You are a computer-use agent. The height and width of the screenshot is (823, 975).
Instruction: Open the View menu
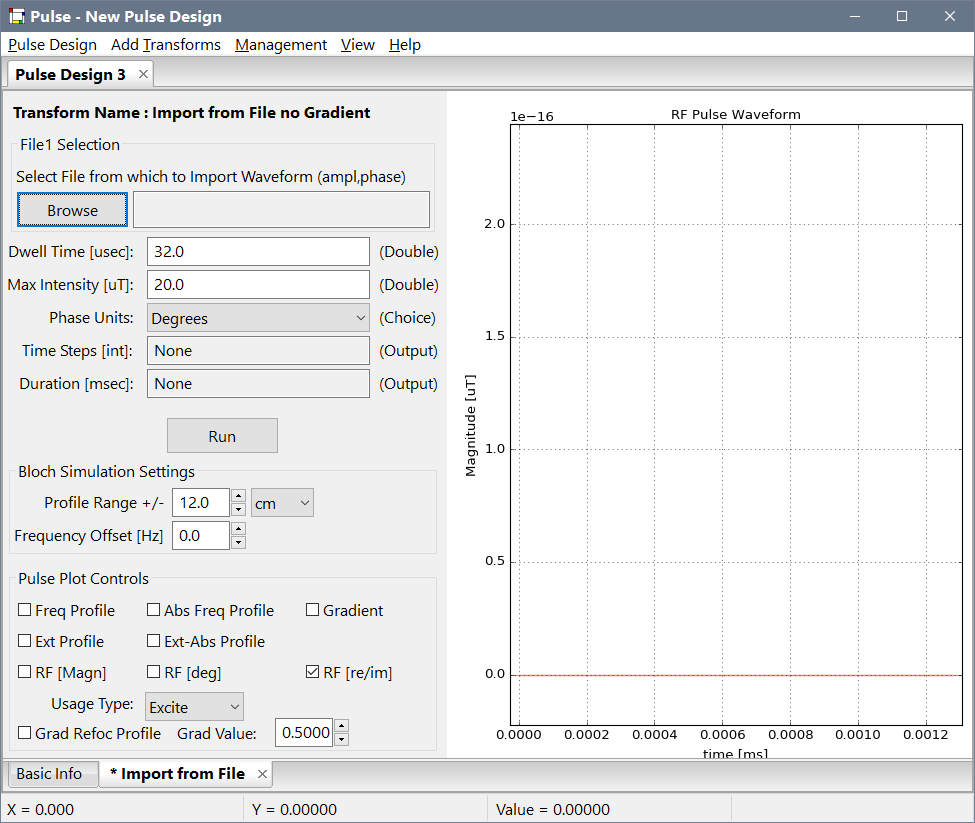(358, 45)
